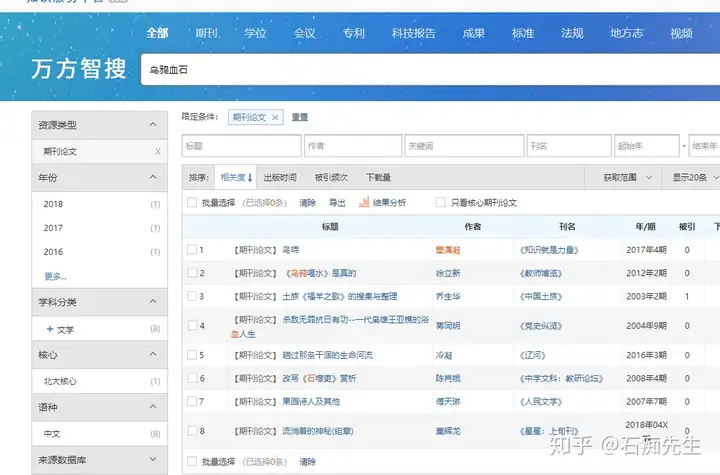Switch to the 科技报告 tab
The image size is (720, 475).
(413, 33)
